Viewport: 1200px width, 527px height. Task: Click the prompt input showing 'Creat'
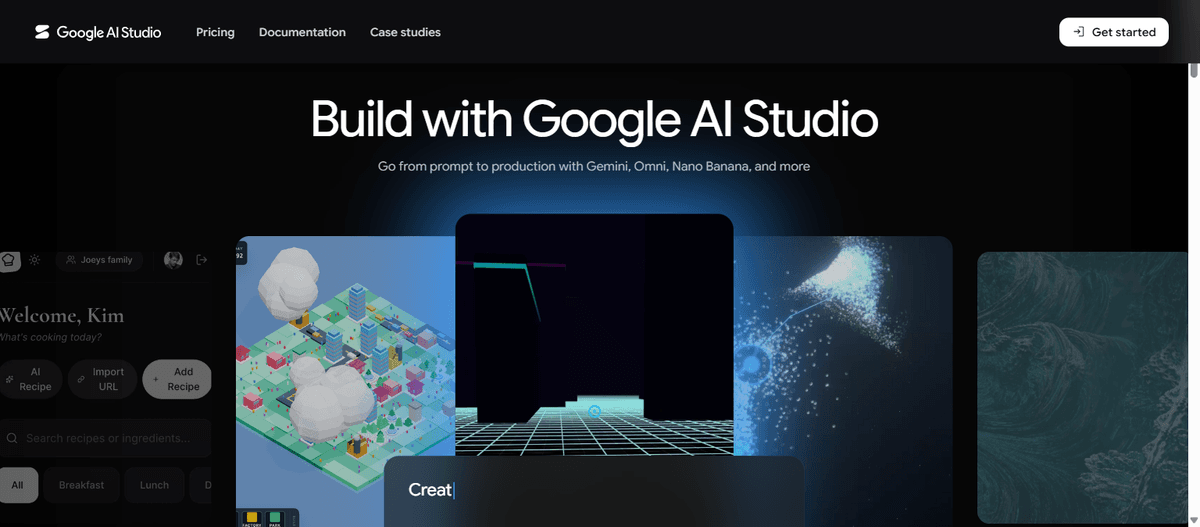coord(594,491)
